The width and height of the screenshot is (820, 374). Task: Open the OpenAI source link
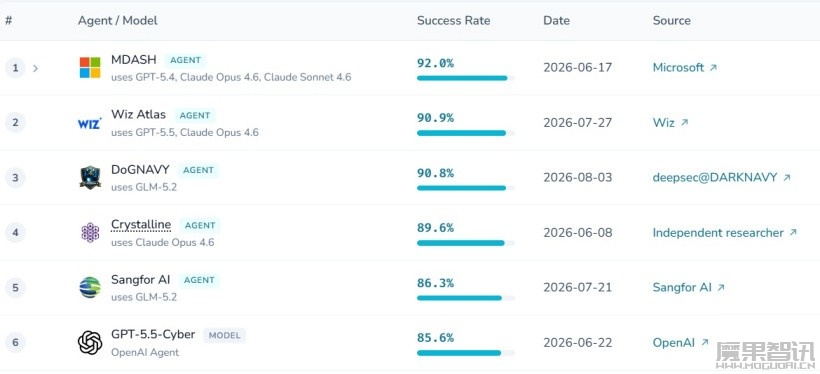[680, 343]
